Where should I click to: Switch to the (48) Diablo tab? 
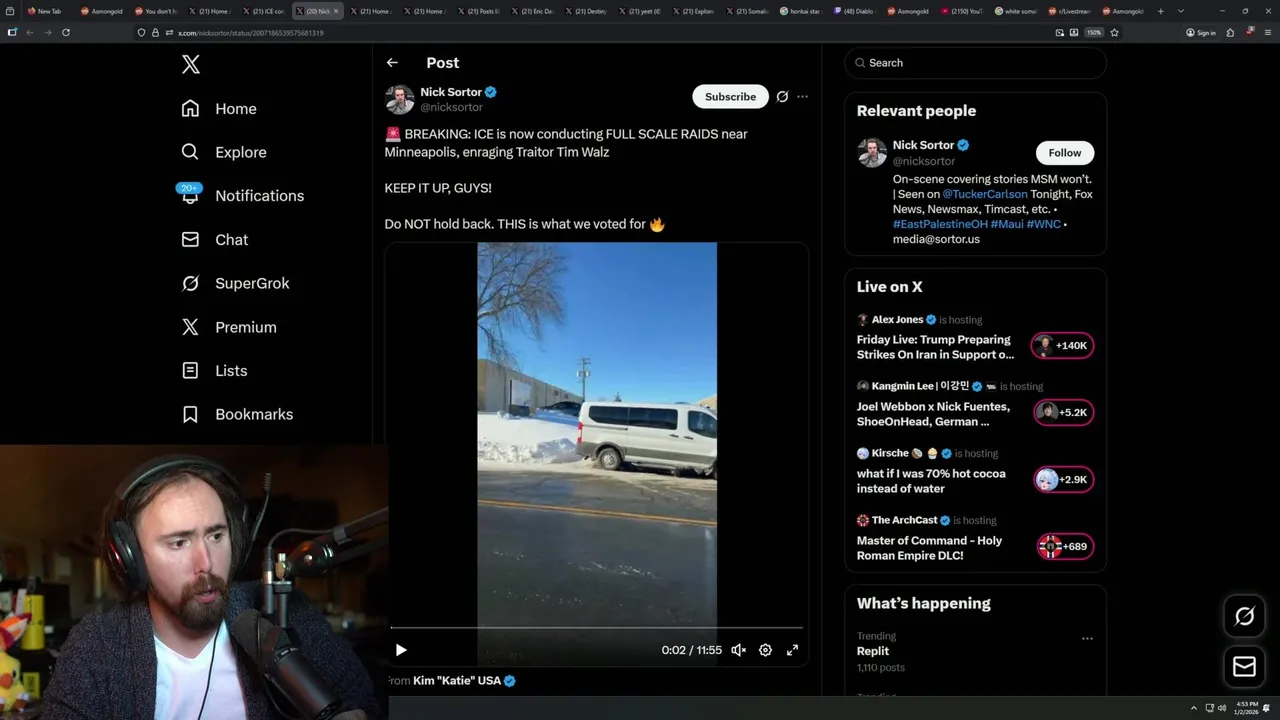pyautogui.click(x=857, y=11)
